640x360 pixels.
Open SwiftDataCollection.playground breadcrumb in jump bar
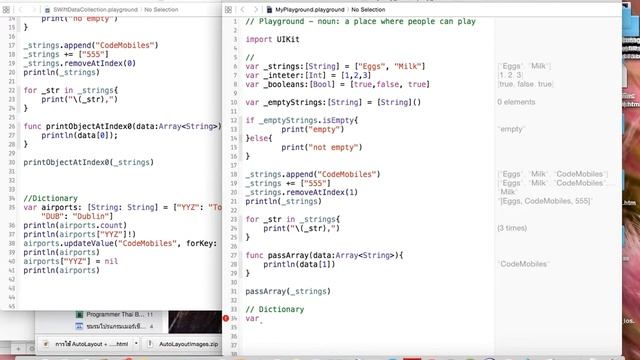pos(91,9)
